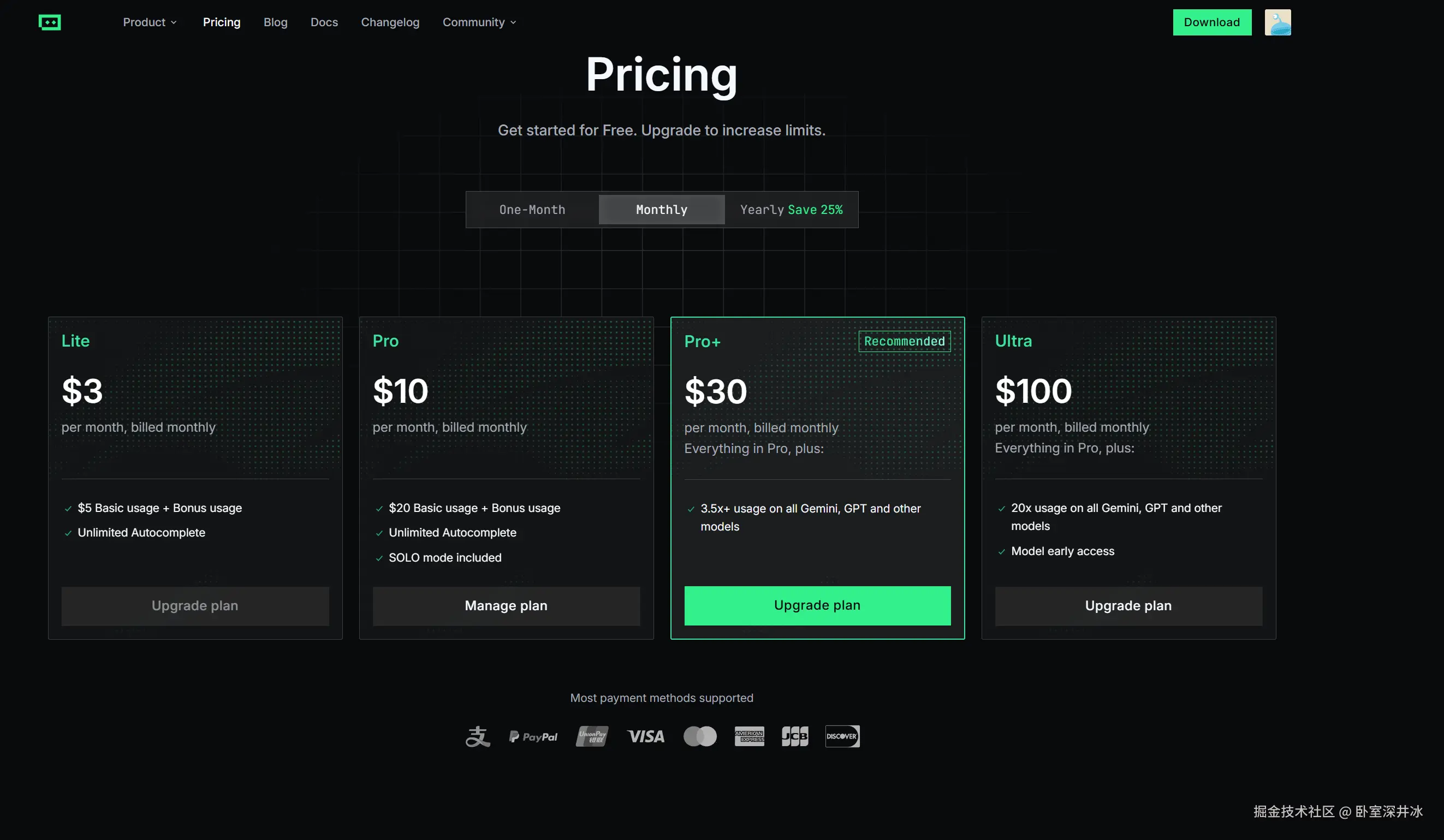This screenshot has width=1444, height=840.
Task: Open the Changelog nav item
Action: click(x=390, y=22)
